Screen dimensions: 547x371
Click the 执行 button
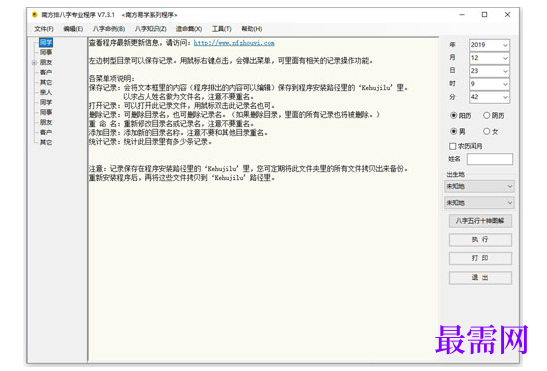[480, 240]
